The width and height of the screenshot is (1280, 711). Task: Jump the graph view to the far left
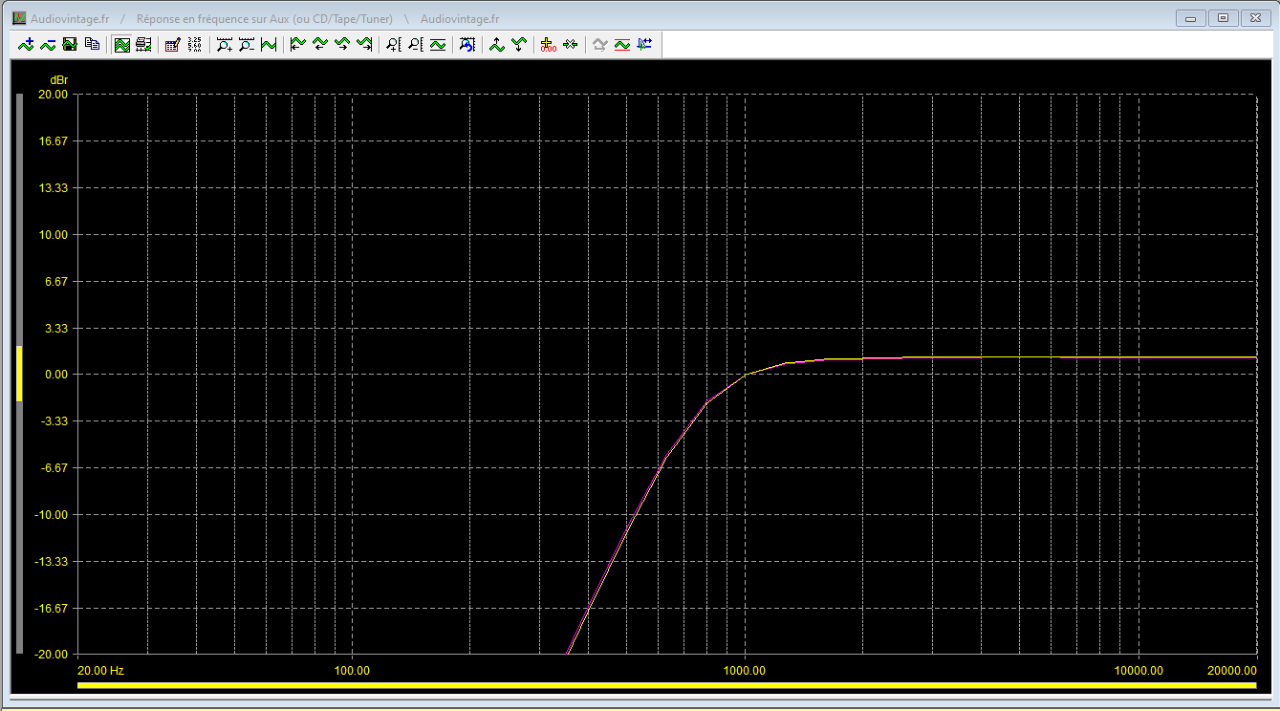pyautogui.click(x=296, y=44)
